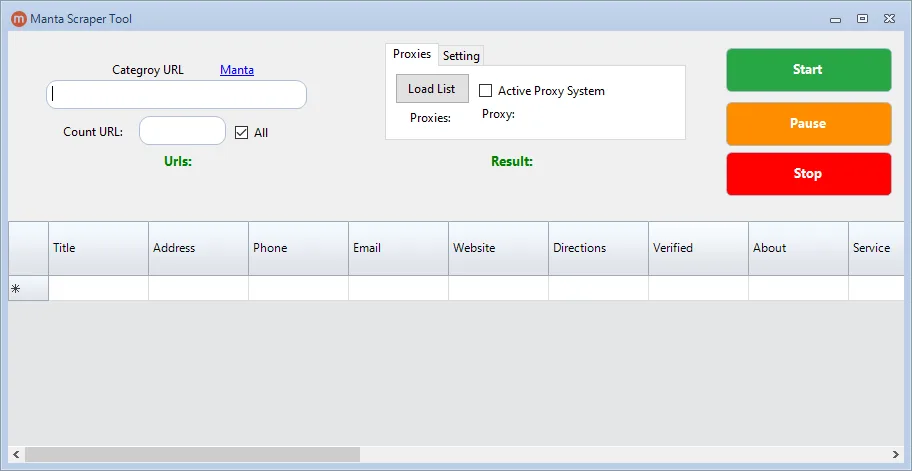The height and width of the screenshot is (471, 912).
Task: Click the green Start button
Action: click(x=808, y=70)
